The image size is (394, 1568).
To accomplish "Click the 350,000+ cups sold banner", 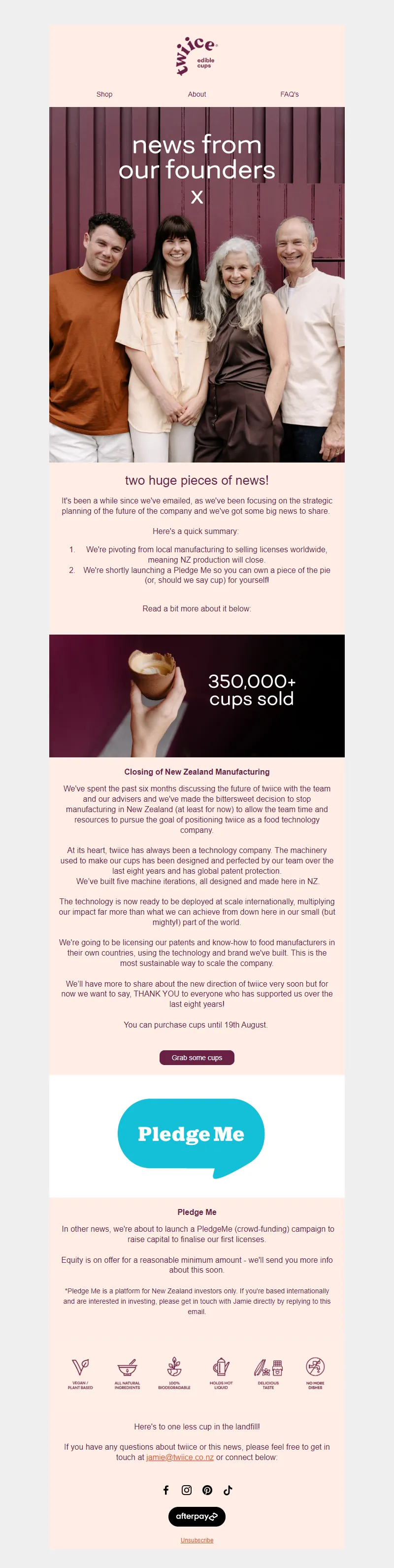I will tap(197, 696).
